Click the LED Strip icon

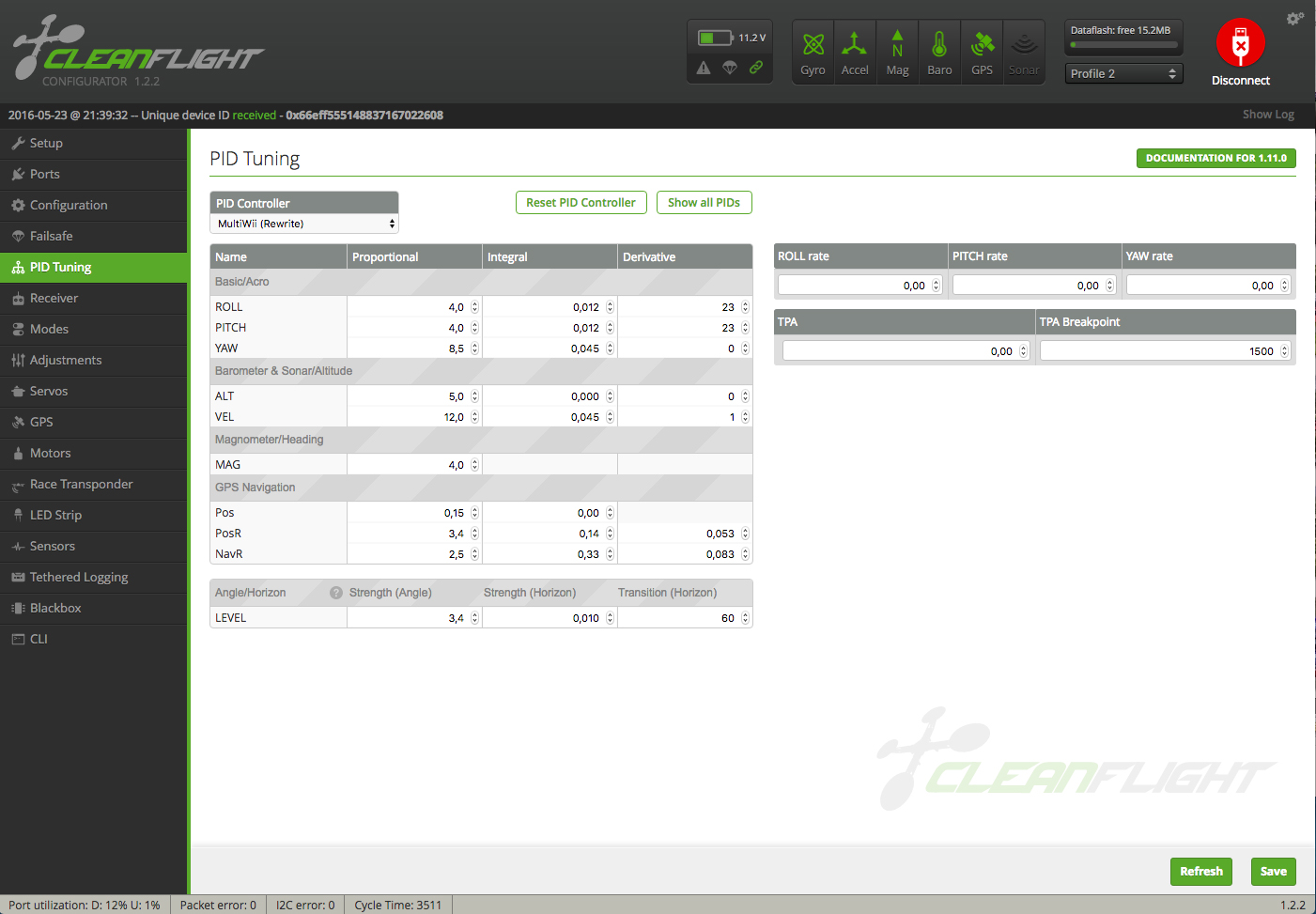pos(18,515)
